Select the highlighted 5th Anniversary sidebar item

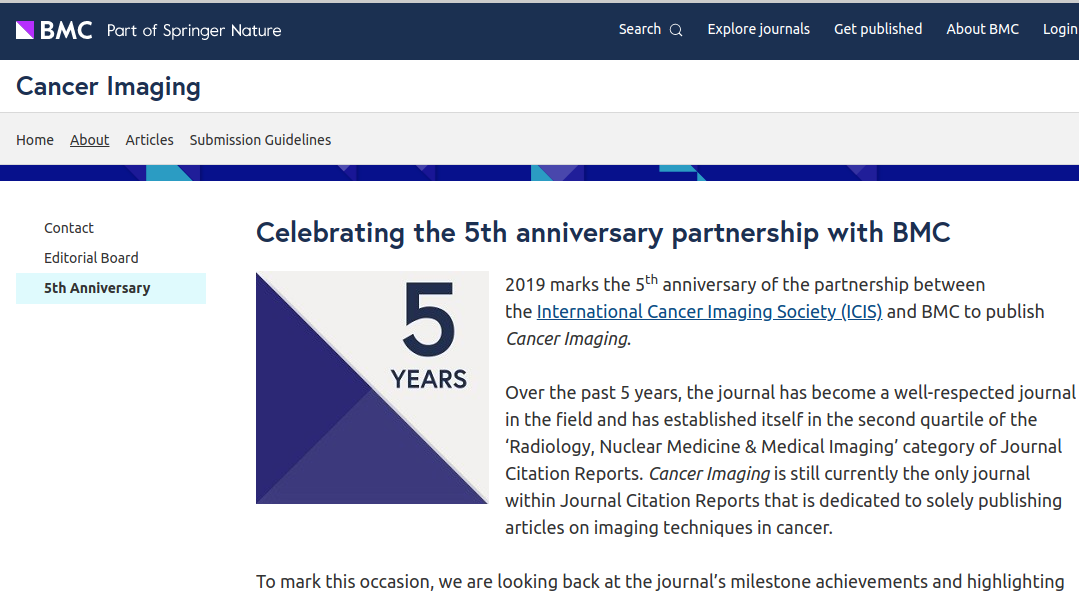point(97,288)
